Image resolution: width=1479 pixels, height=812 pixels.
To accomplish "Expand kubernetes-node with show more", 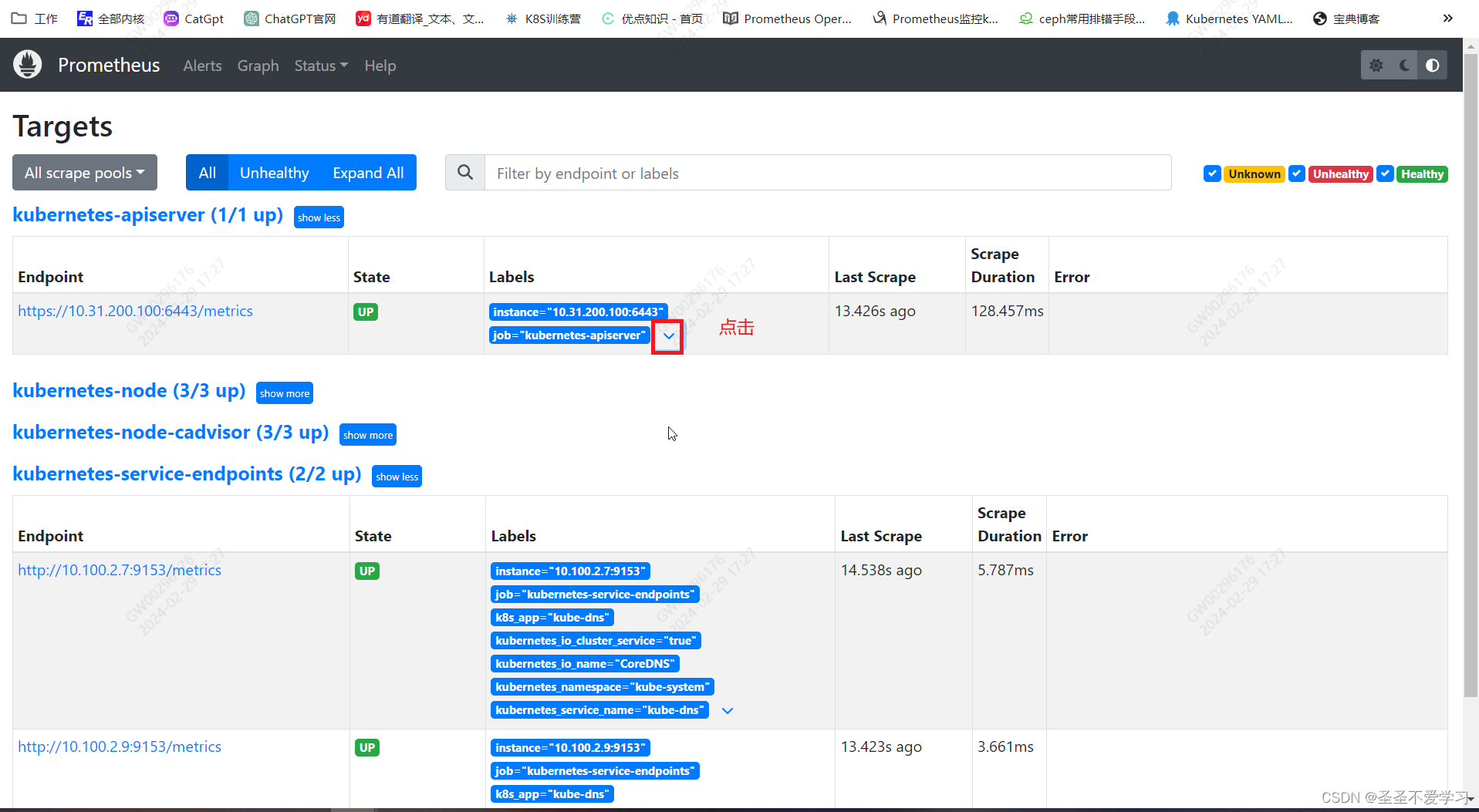I will pyautogui.click(x=285, y=393).
